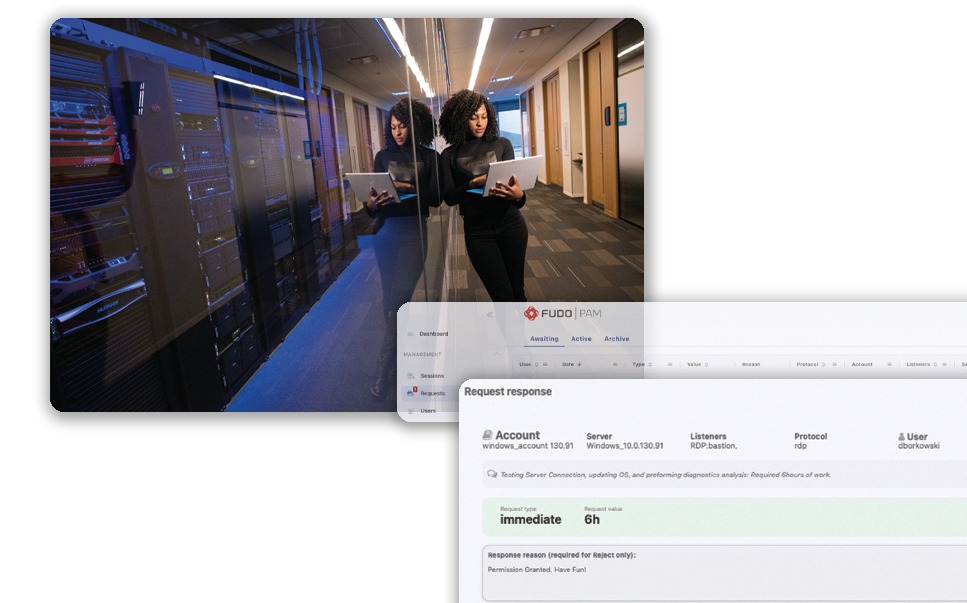Open Sessions via its sidebar icon
Screen dimensions: 967x603
click(410, 376)
